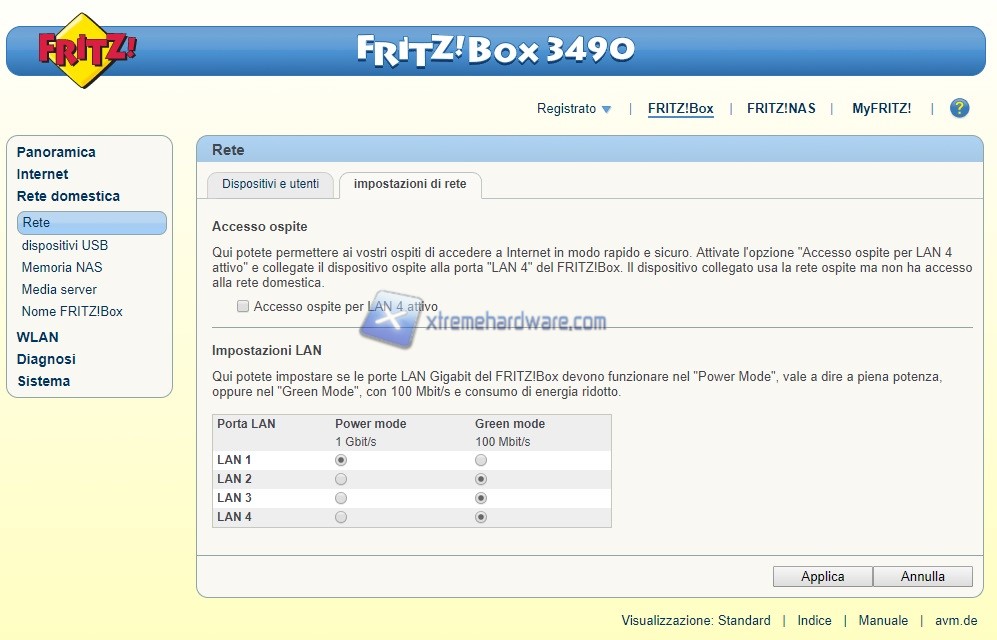Open the avm.de website link

957,620
